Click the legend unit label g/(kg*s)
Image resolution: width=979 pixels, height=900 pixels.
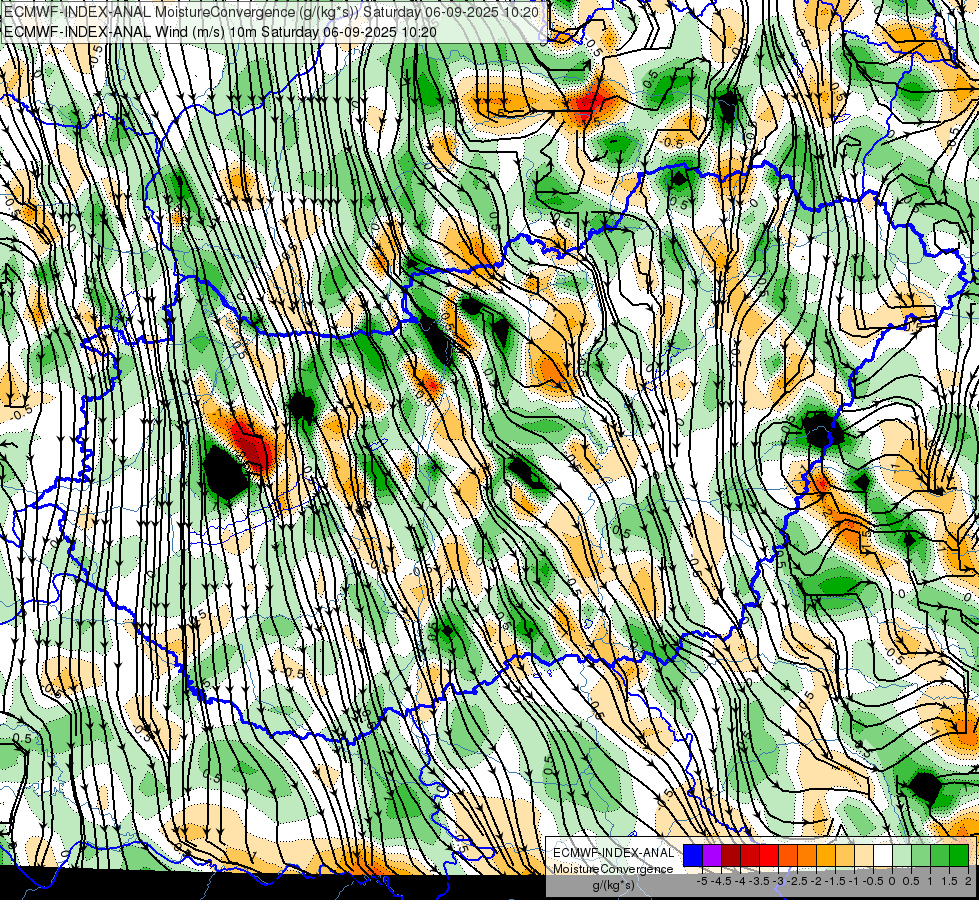(613, 885)
